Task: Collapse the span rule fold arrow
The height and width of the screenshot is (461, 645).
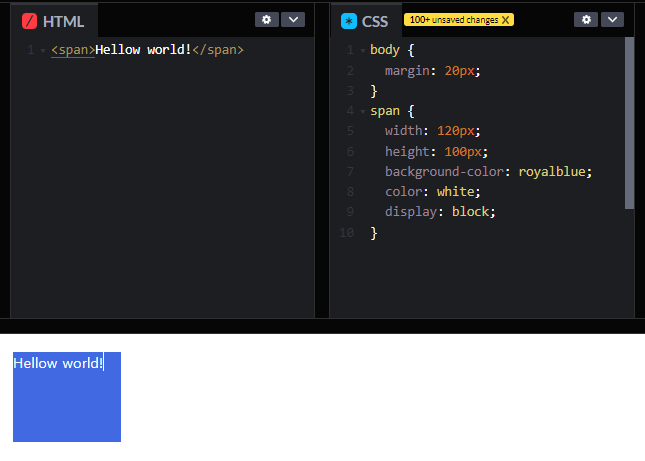Action: [363, 111]
